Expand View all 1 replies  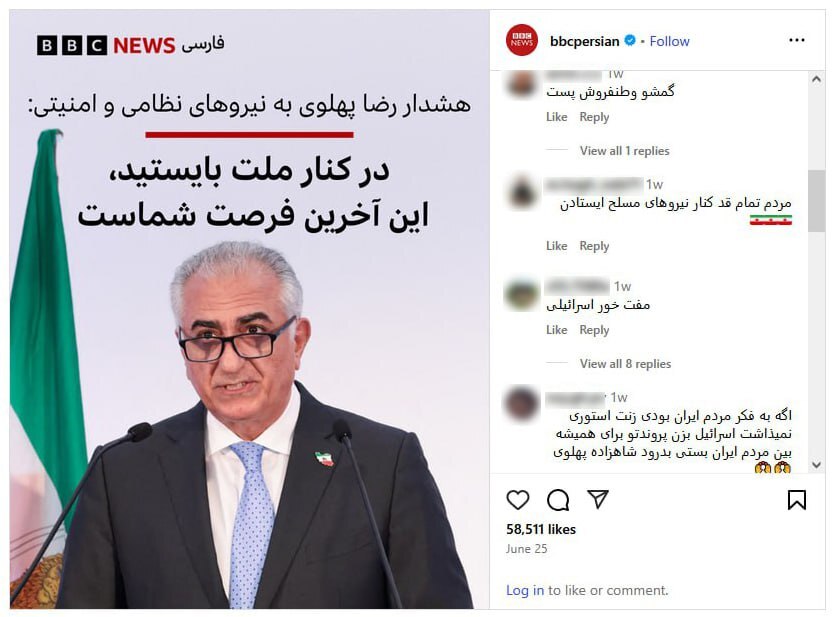(624, 151)
